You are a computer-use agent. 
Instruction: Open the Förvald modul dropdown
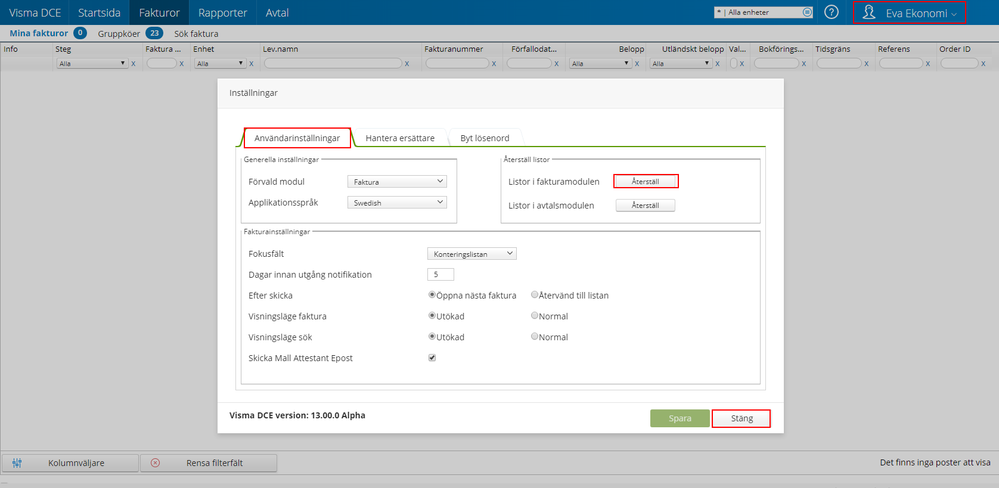397,182
